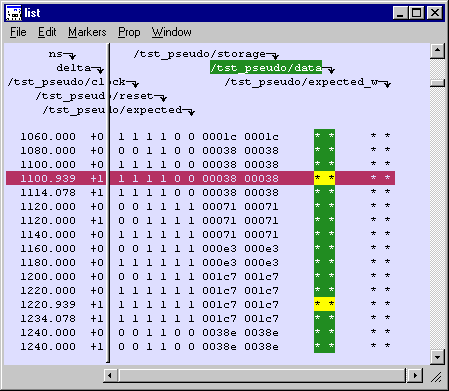Click the vertical scrollbar thumb
449x391 pixels.
tap(437, 83)
